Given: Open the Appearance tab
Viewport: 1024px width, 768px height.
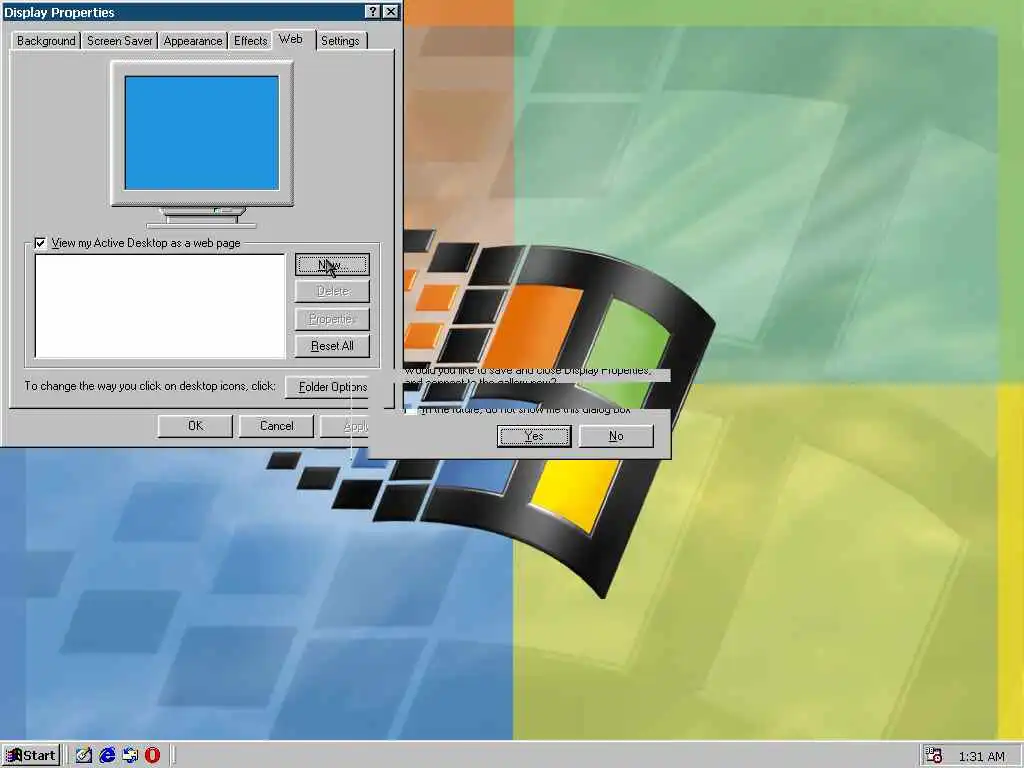Looking at the screenshot, I should pyautogui.click(x=193, y=40).
